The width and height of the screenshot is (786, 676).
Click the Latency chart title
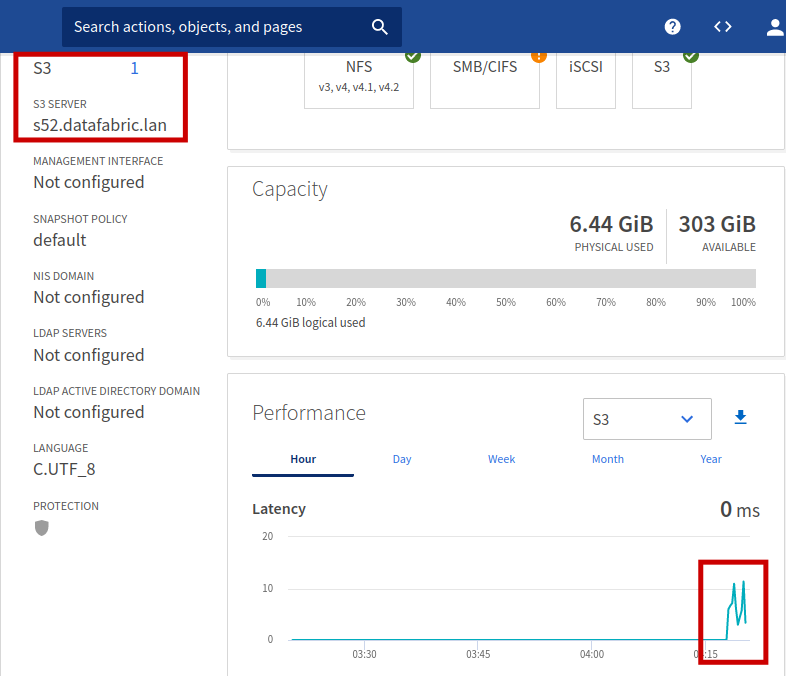point(279,509)
